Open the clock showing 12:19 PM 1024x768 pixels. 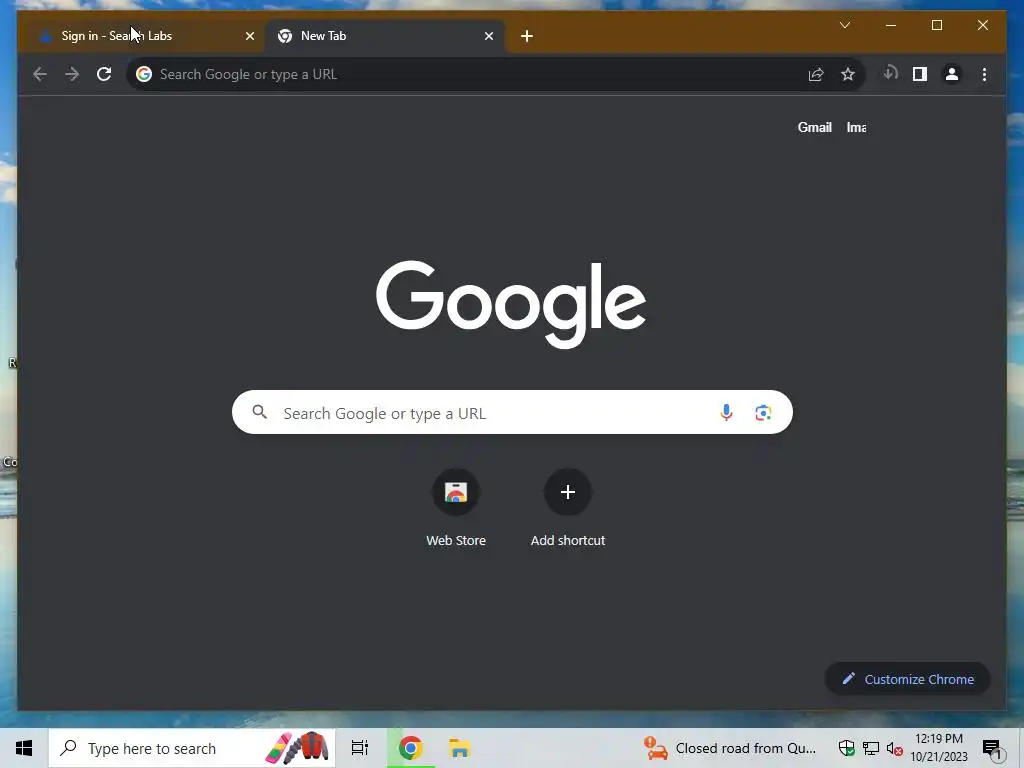point(939,748)
